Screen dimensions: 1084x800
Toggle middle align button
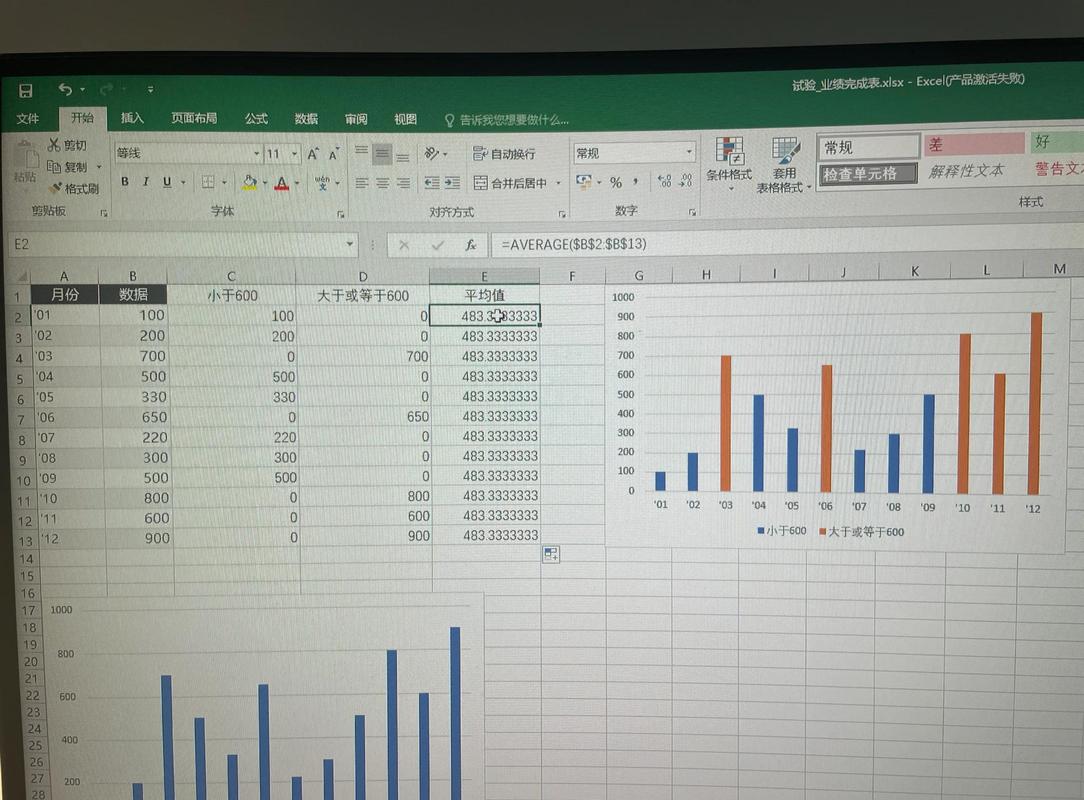point(382,154)
